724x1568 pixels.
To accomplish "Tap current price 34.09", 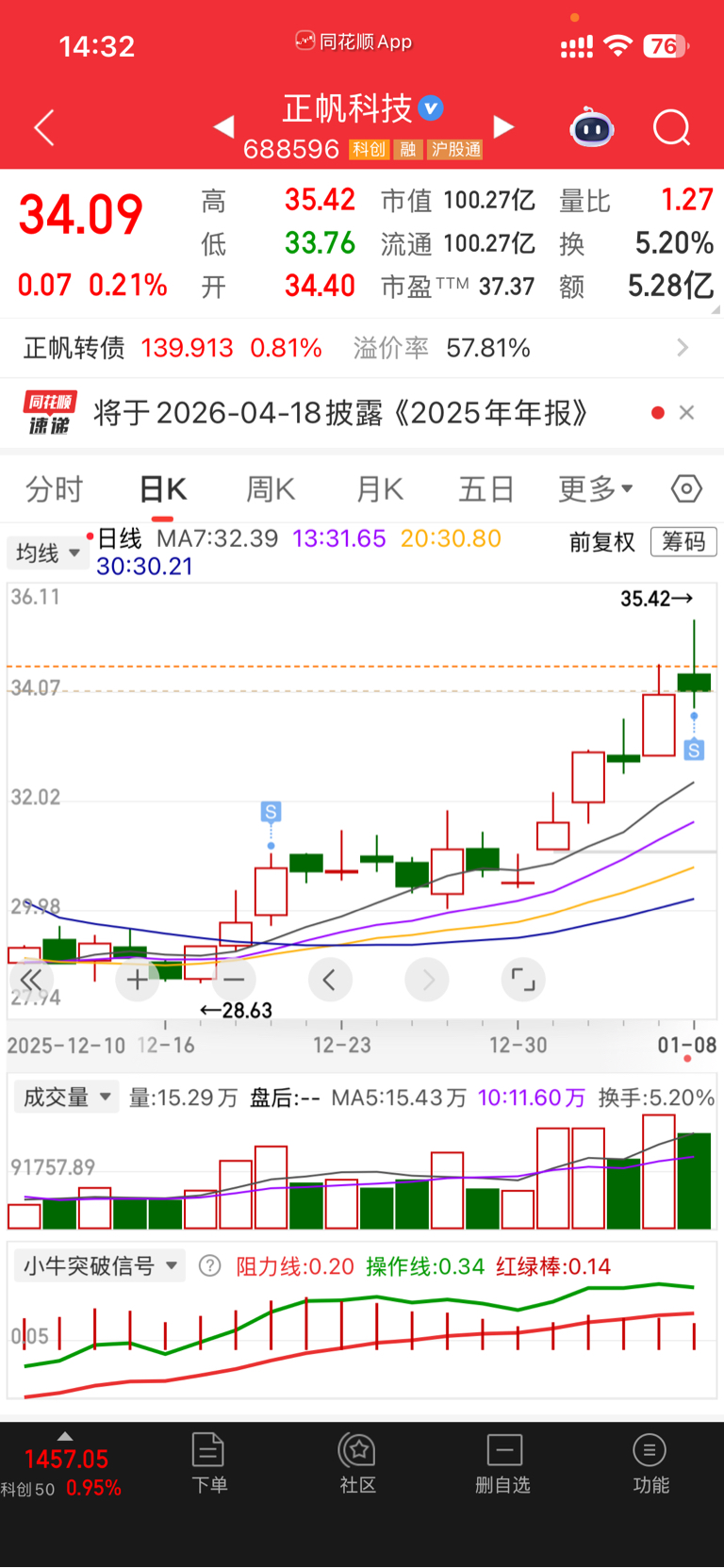I will (x=81, y=214).
